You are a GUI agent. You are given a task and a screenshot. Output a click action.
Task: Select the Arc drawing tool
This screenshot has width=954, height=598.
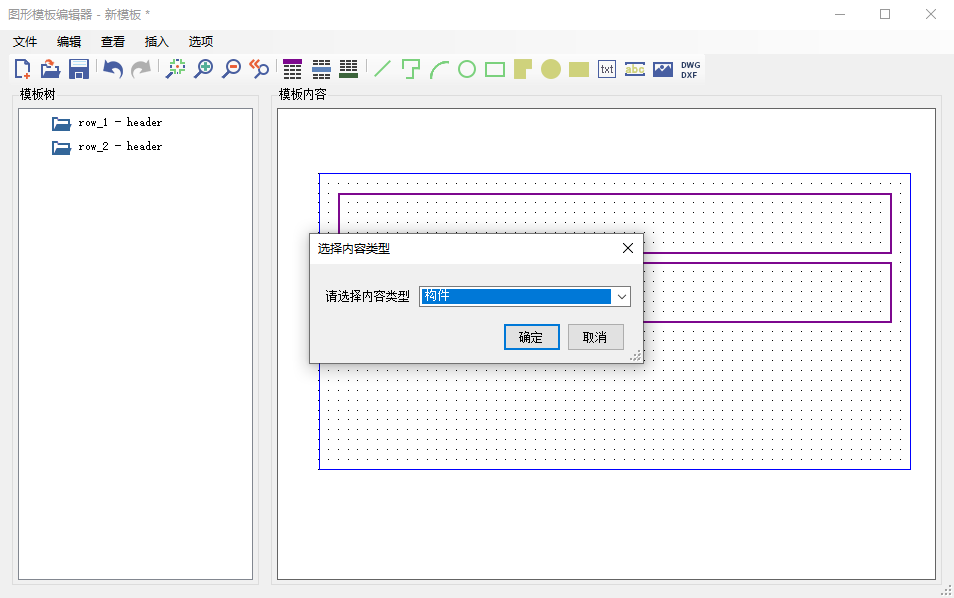[x=439, y=69]
